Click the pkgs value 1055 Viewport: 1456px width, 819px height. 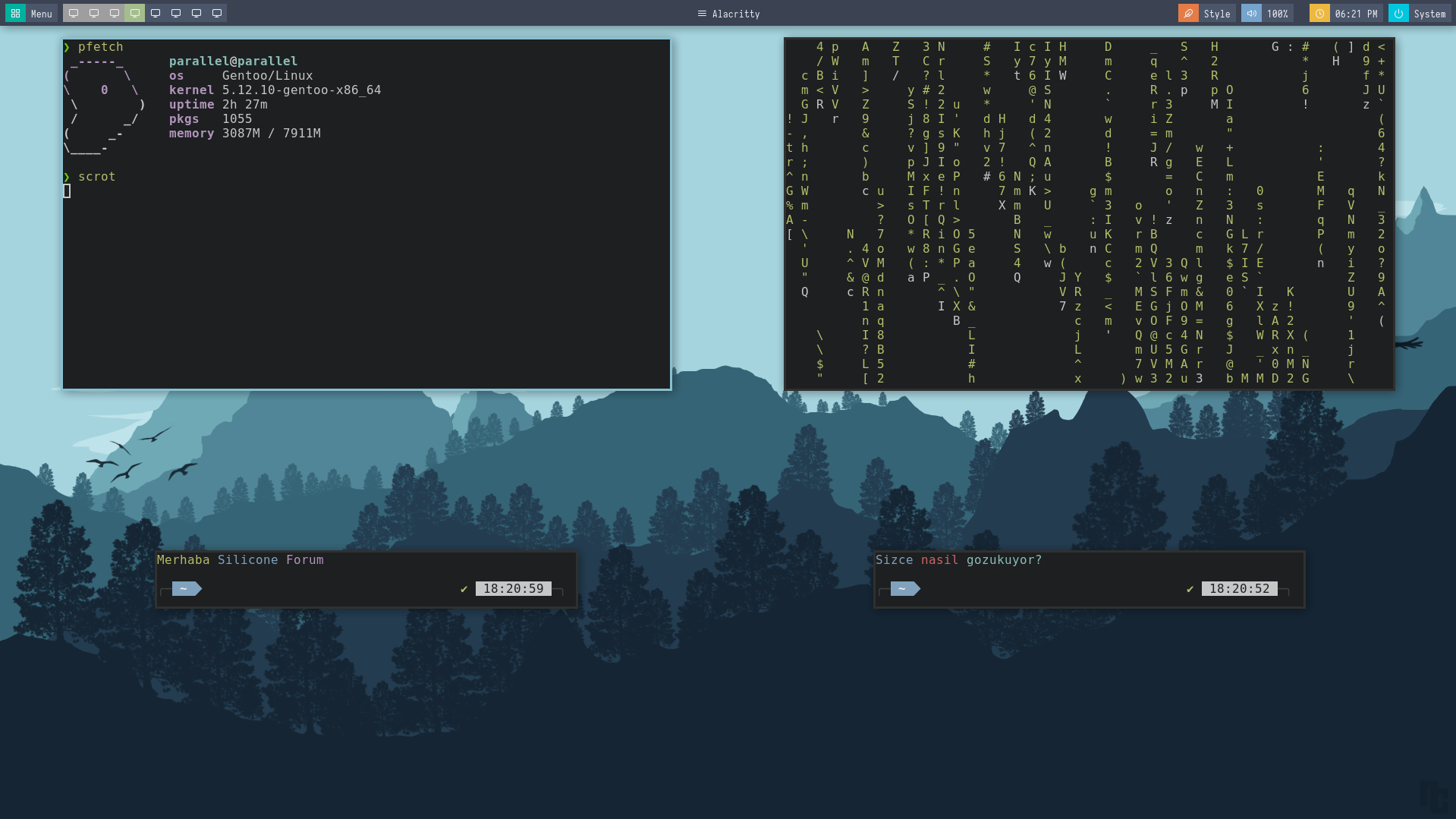pyautogui.click(x=237, y=119)
